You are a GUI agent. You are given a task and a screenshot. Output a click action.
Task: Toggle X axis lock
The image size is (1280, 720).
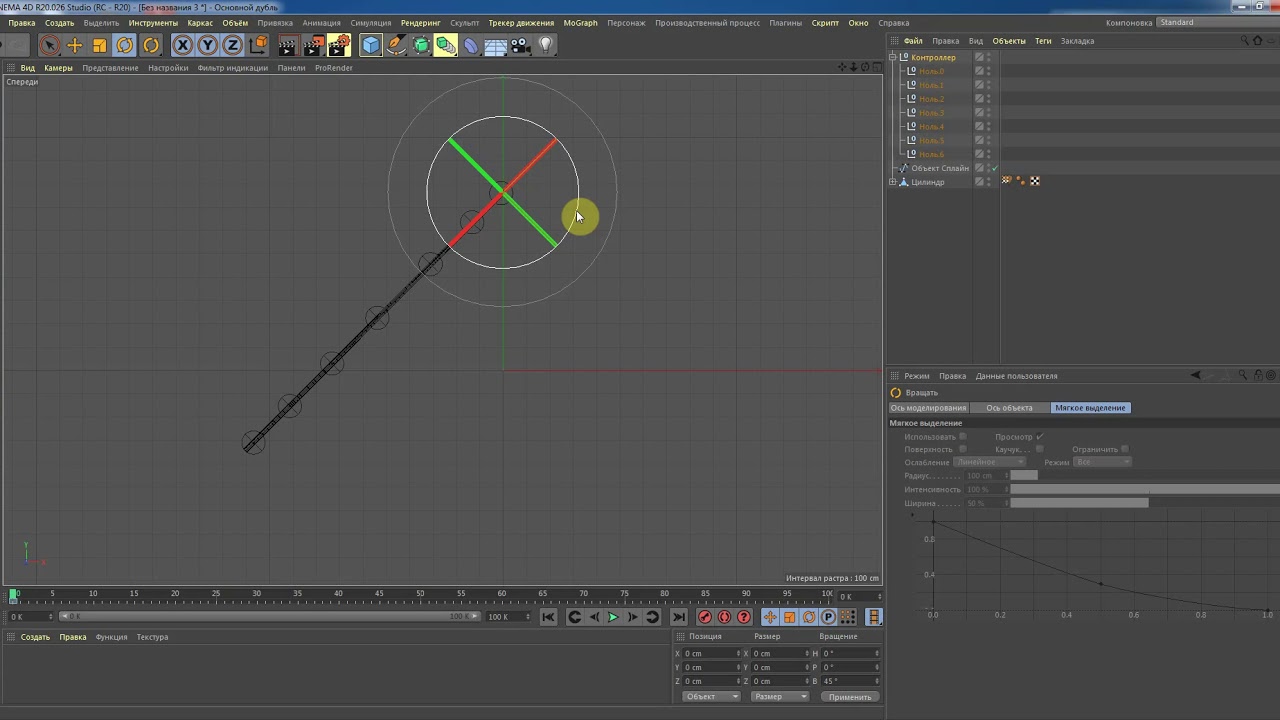182,45
